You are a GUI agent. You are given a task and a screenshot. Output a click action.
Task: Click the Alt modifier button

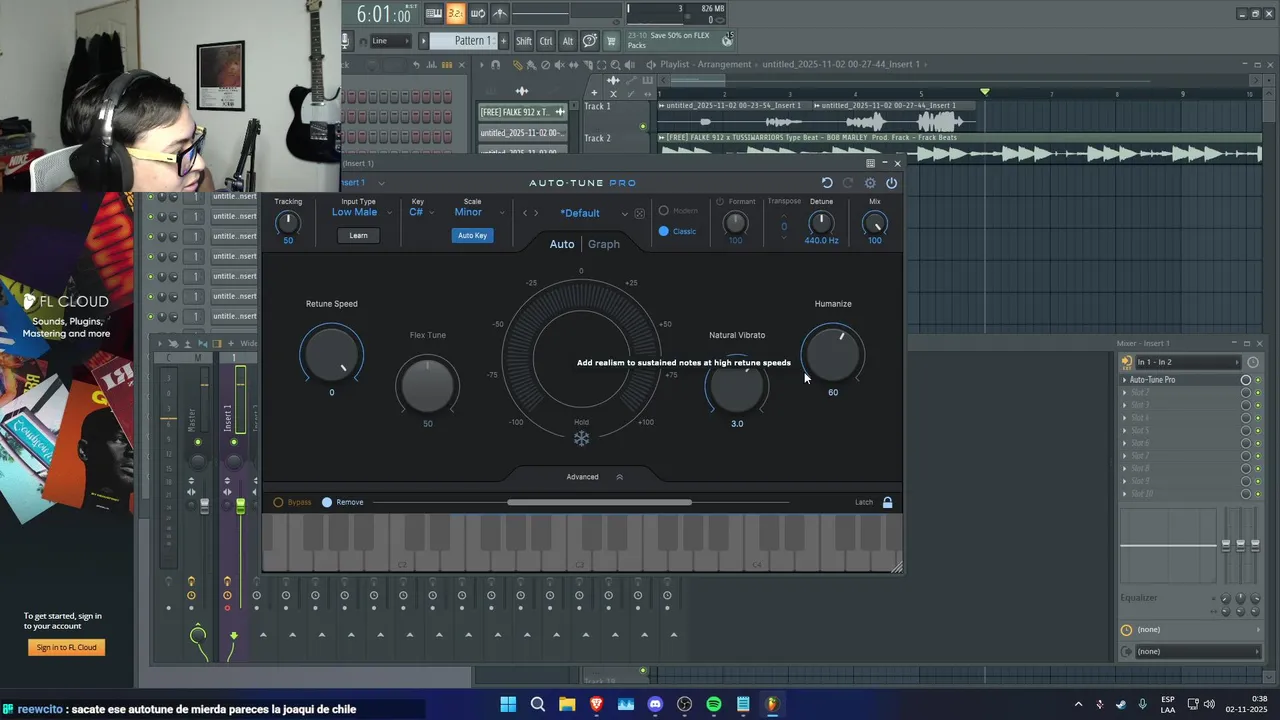568,41
